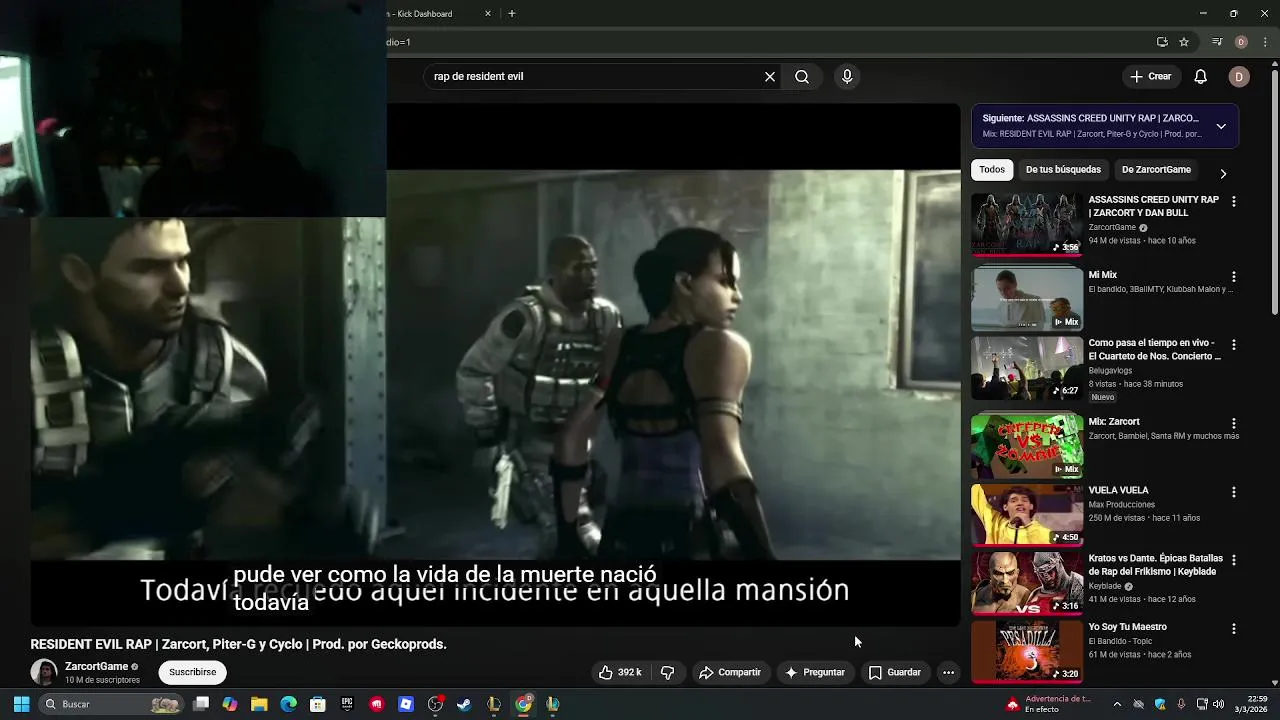The height and width of the screenshot is (720, 1280).
Task: Open YouTube notifications bell
Action: [x=1201, y=76]
